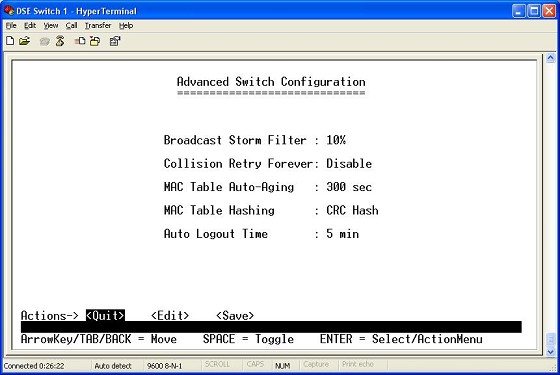The image size is (560, 375).
Task: Open the View menu
Action: 51,26
